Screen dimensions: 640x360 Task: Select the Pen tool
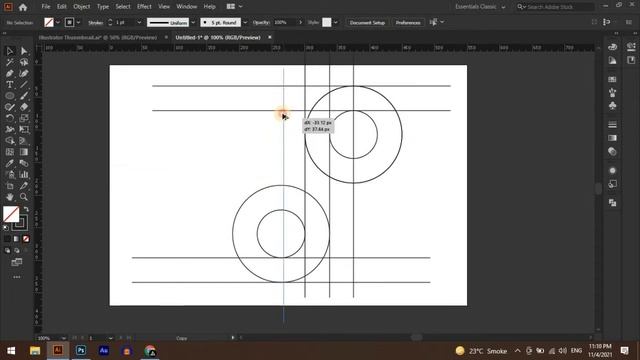tap(10, 73)
